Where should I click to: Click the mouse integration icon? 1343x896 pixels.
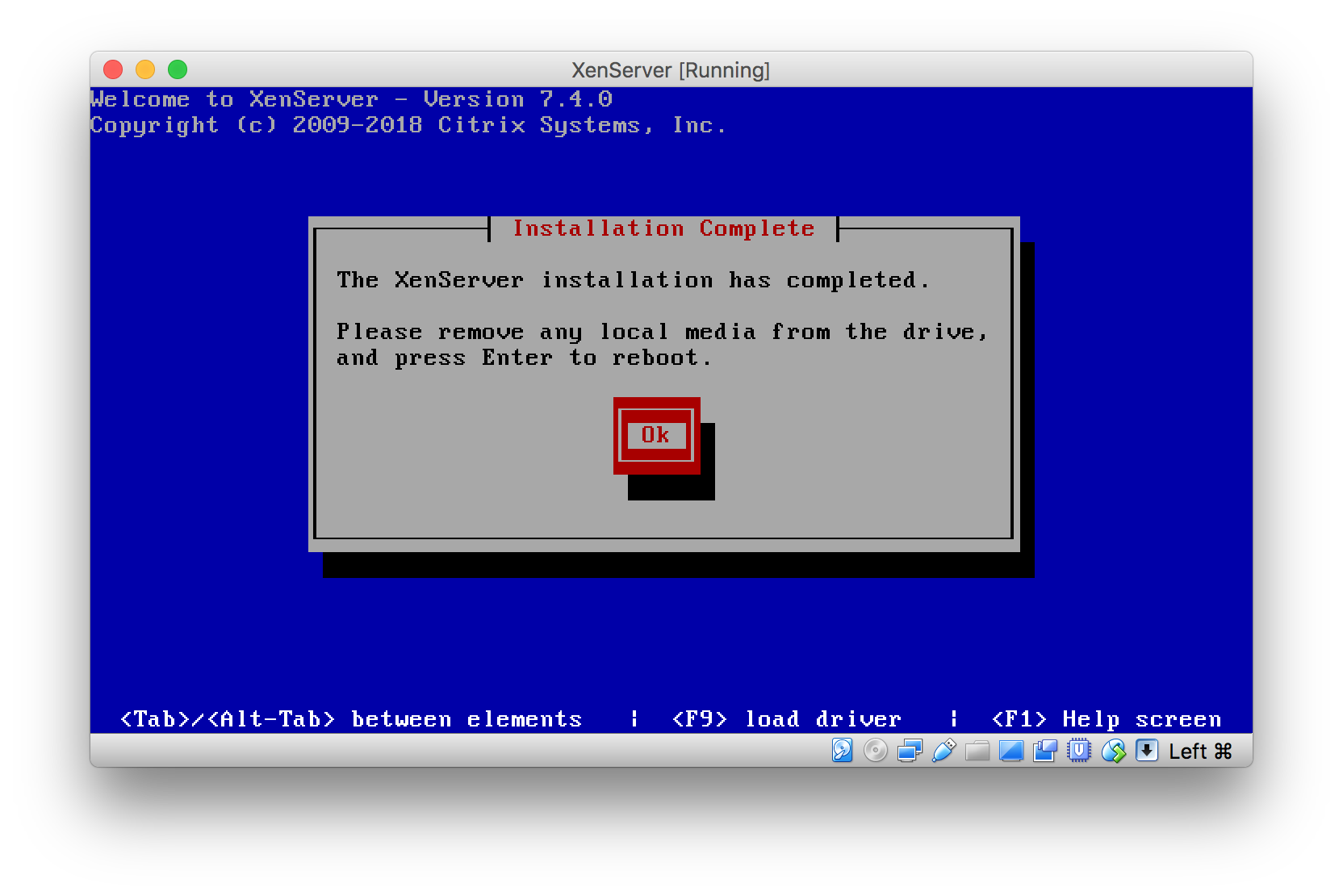point(1113,751)
